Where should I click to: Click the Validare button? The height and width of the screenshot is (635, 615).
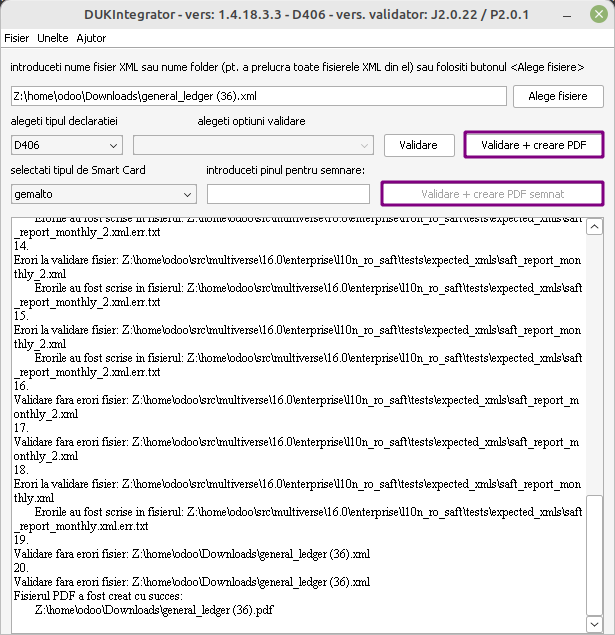click(x=418, y=145)
